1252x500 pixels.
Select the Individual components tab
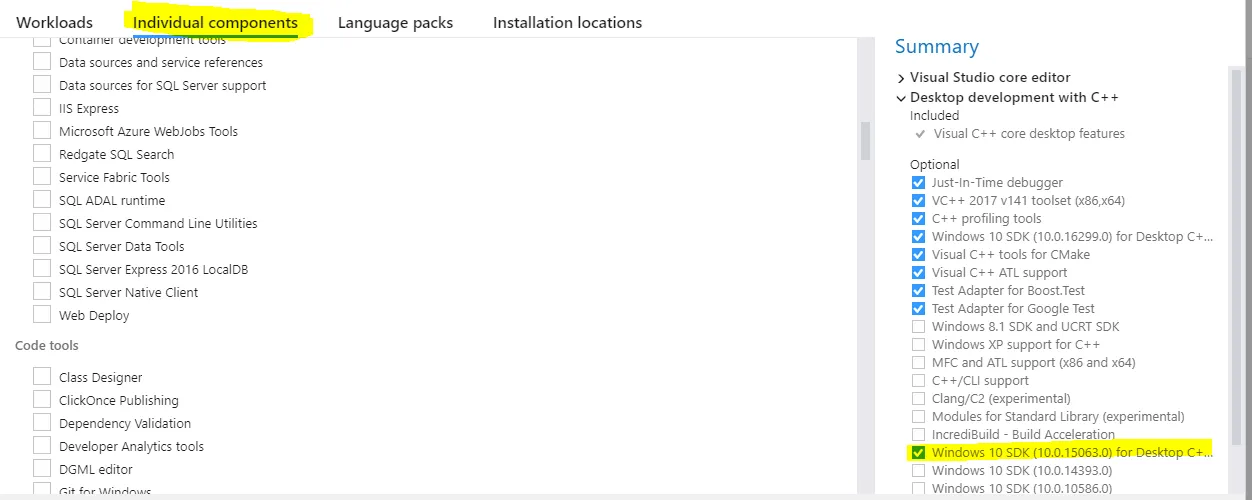click(215, 22)
